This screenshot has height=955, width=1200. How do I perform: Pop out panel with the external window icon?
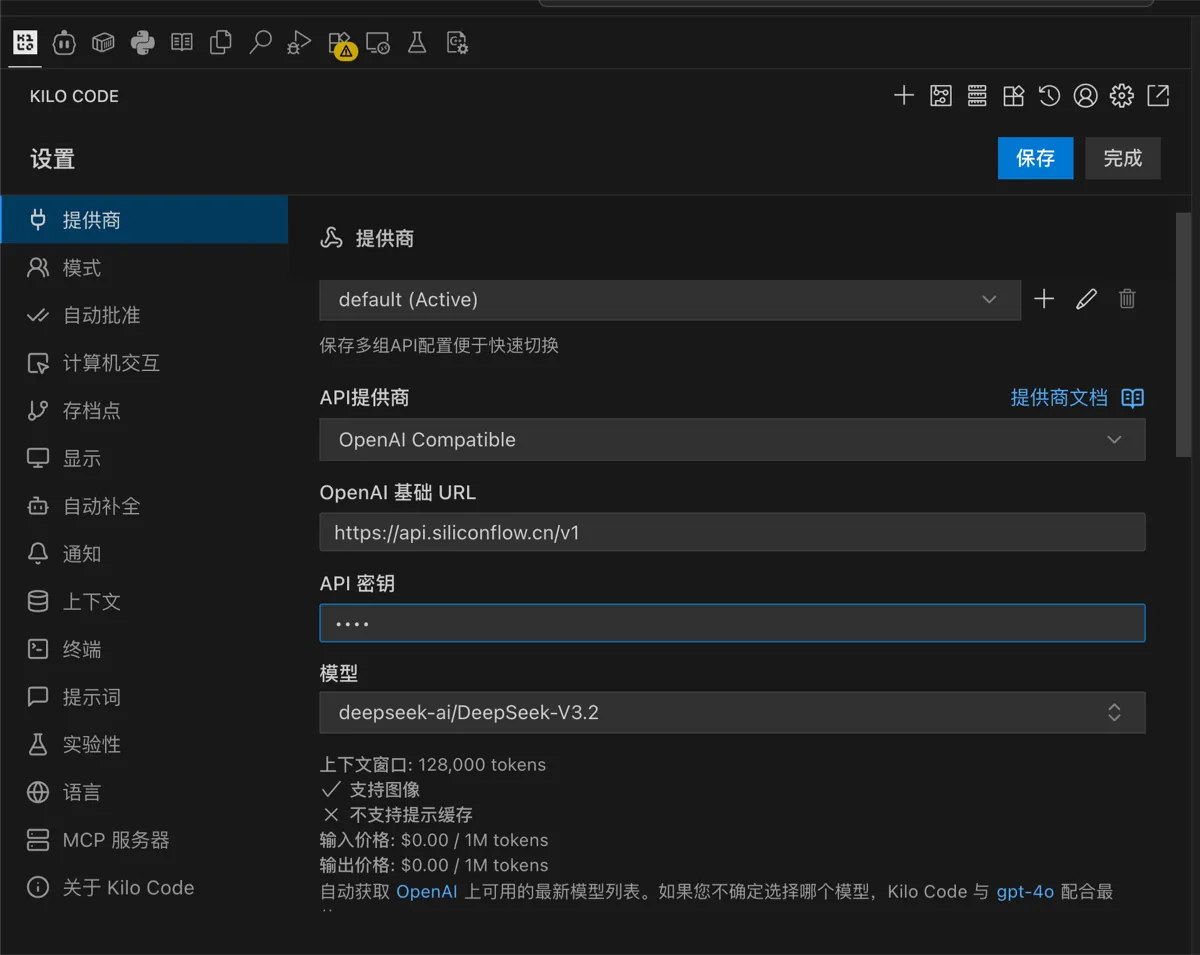click(1158, 96)
